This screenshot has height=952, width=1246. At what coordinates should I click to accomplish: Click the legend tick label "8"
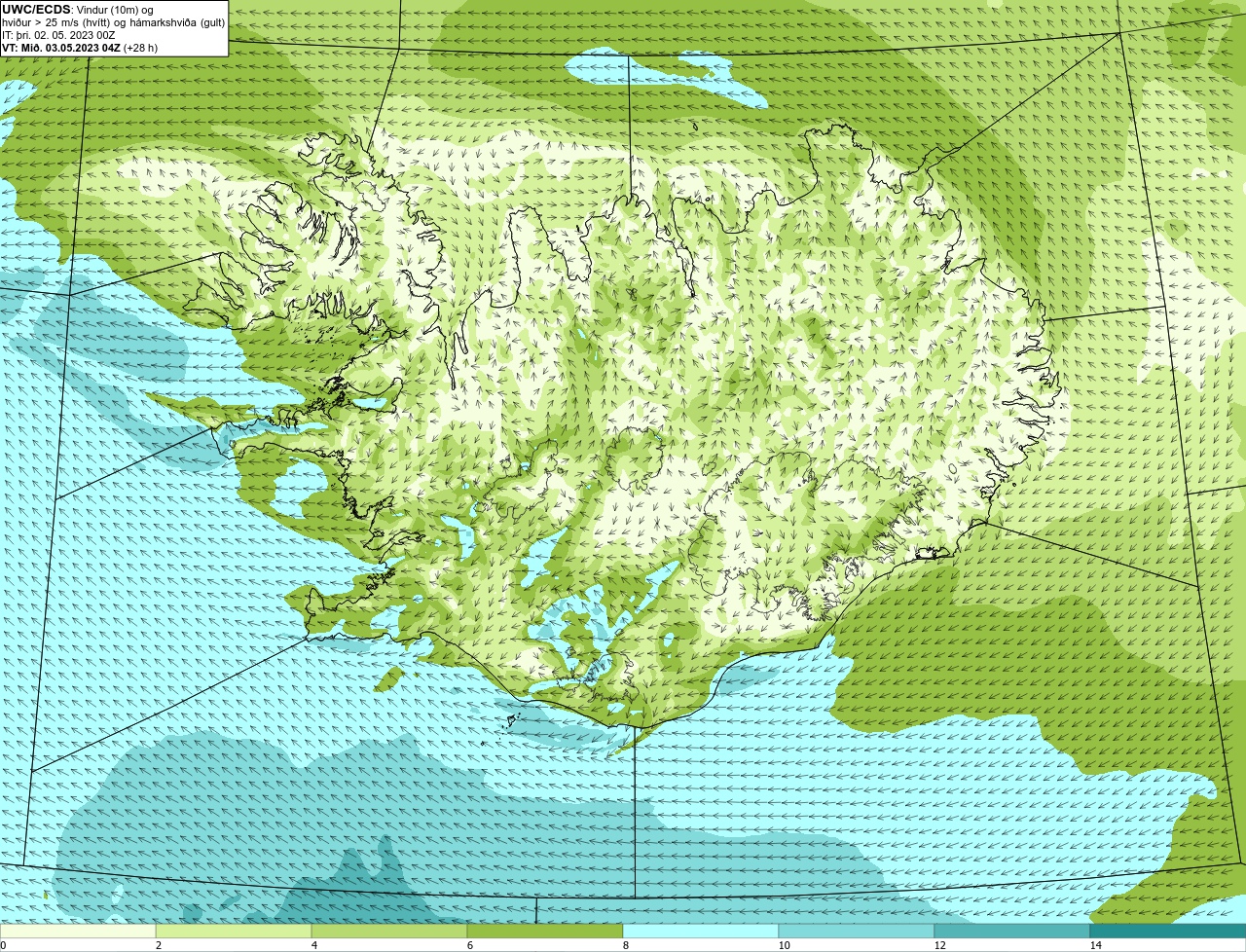[x=625, y=945]
